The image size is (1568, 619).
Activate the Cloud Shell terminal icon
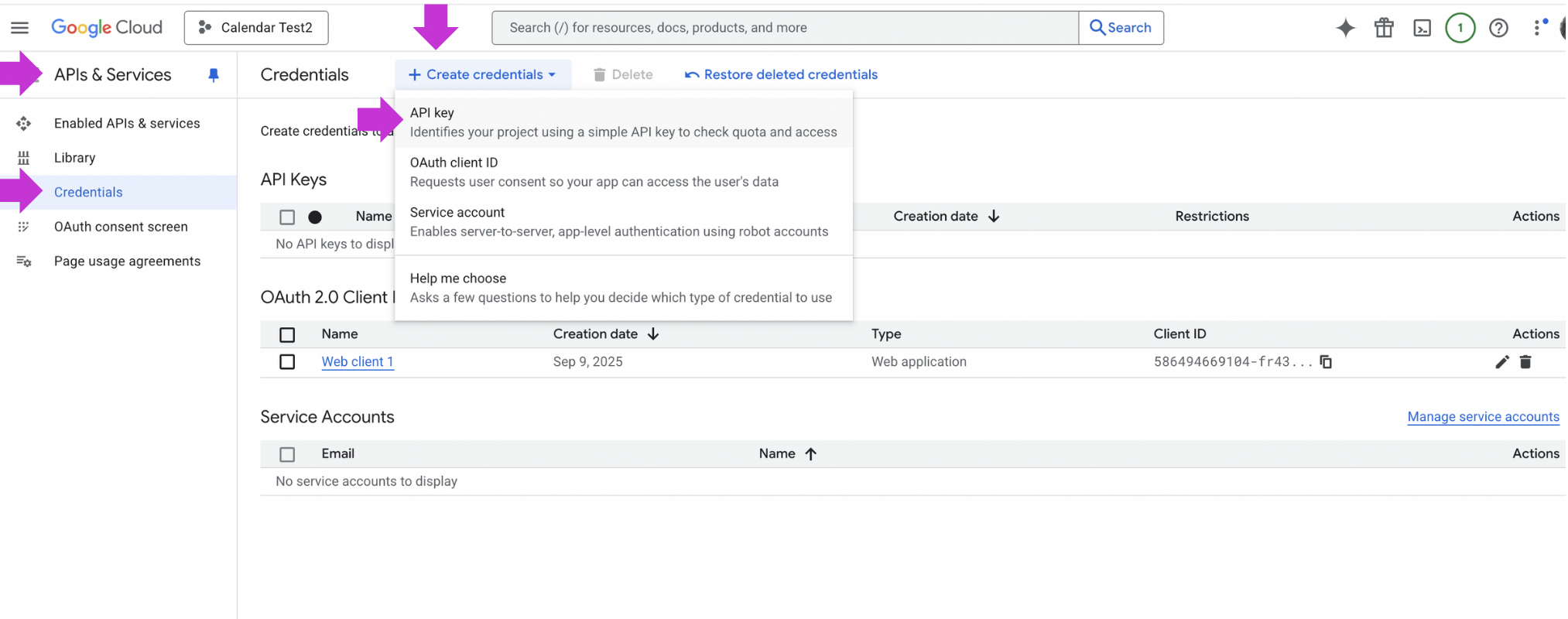(1422, 28)
